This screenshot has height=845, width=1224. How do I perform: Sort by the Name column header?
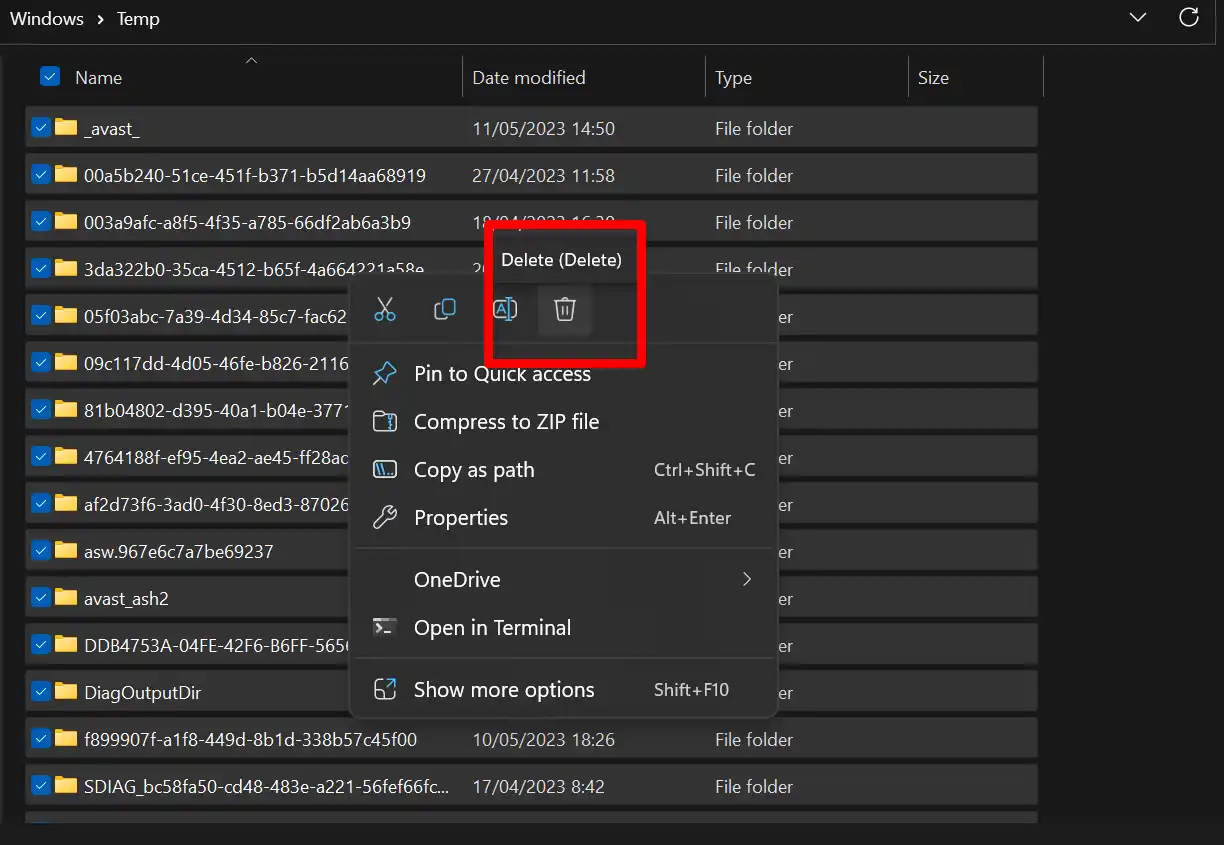click(x=98, y=77)
